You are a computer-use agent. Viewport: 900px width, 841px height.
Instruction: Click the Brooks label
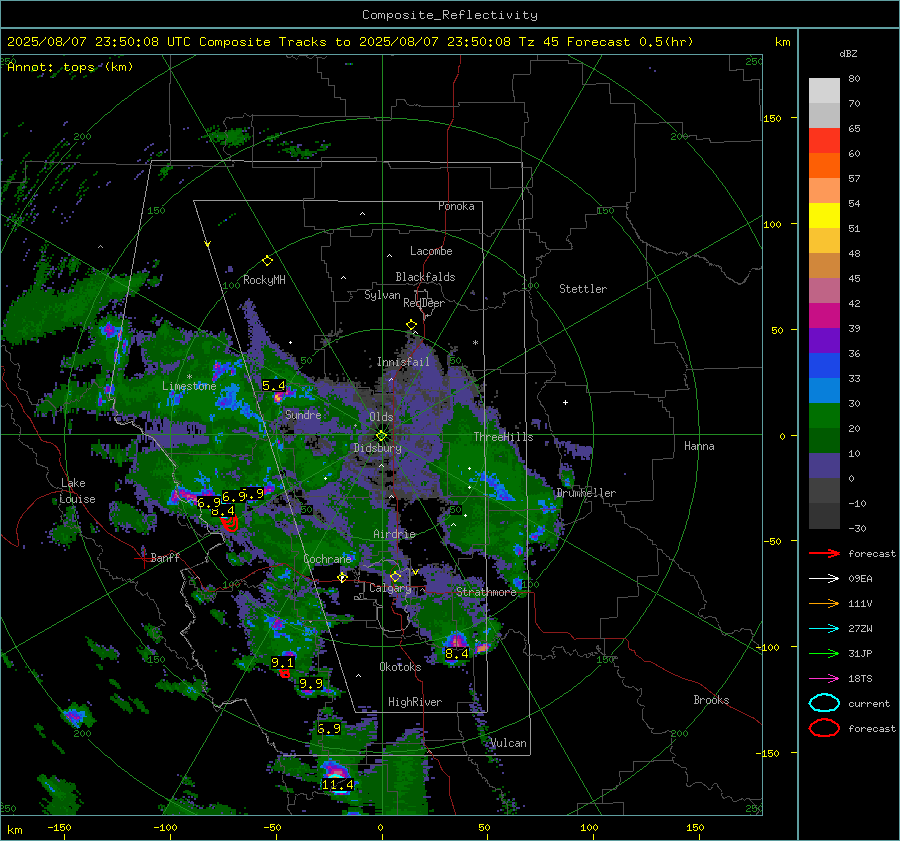711,700
